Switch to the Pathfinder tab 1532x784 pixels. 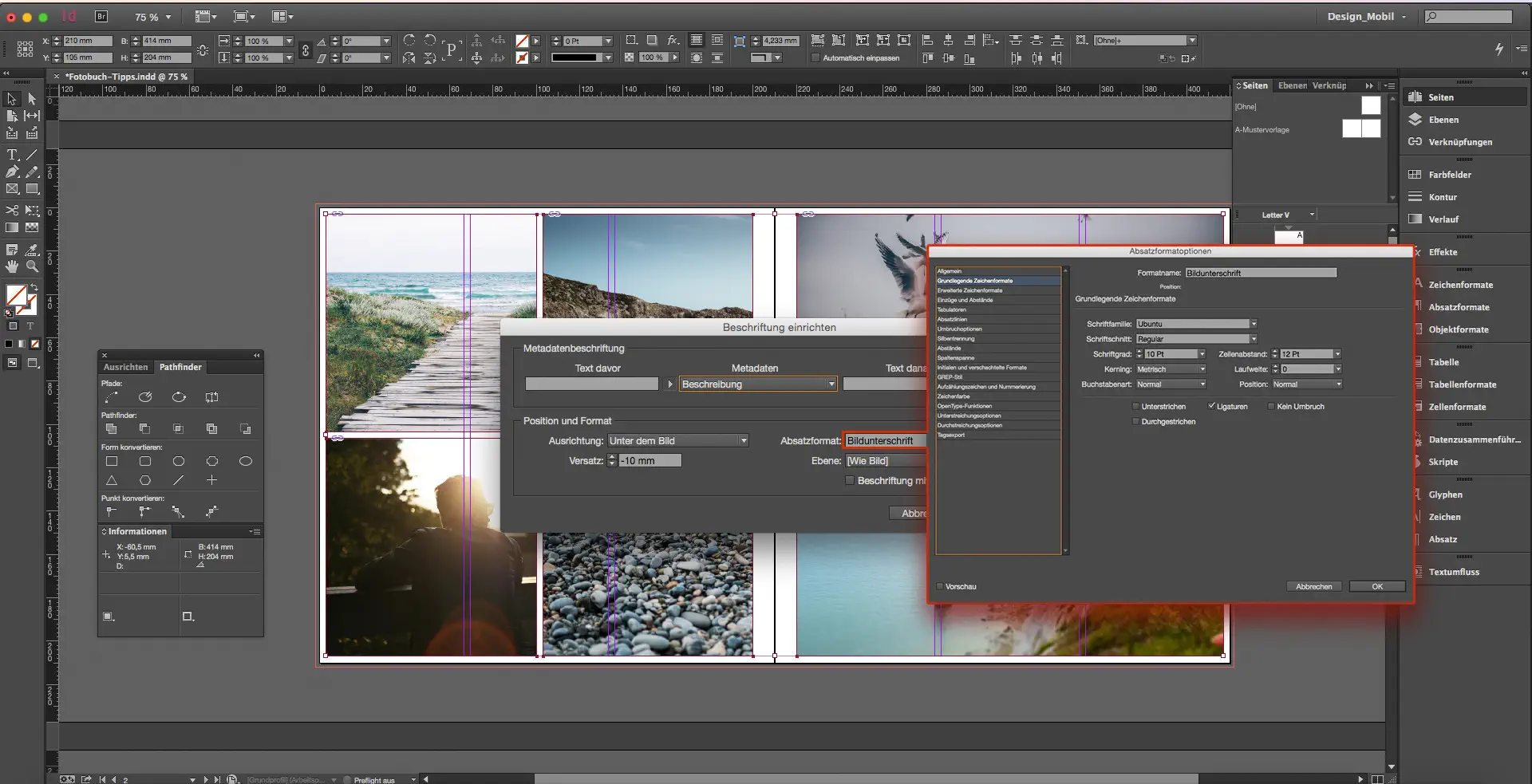[x=180, y=367]
